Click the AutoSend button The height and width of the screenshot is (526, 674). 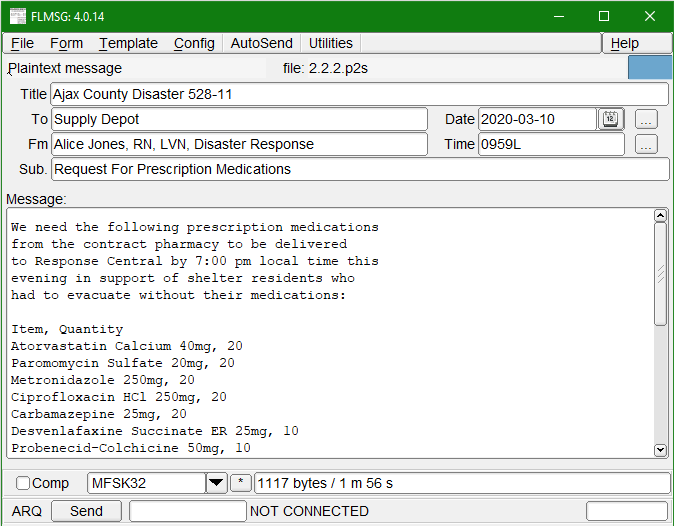[x=261, y=43]
